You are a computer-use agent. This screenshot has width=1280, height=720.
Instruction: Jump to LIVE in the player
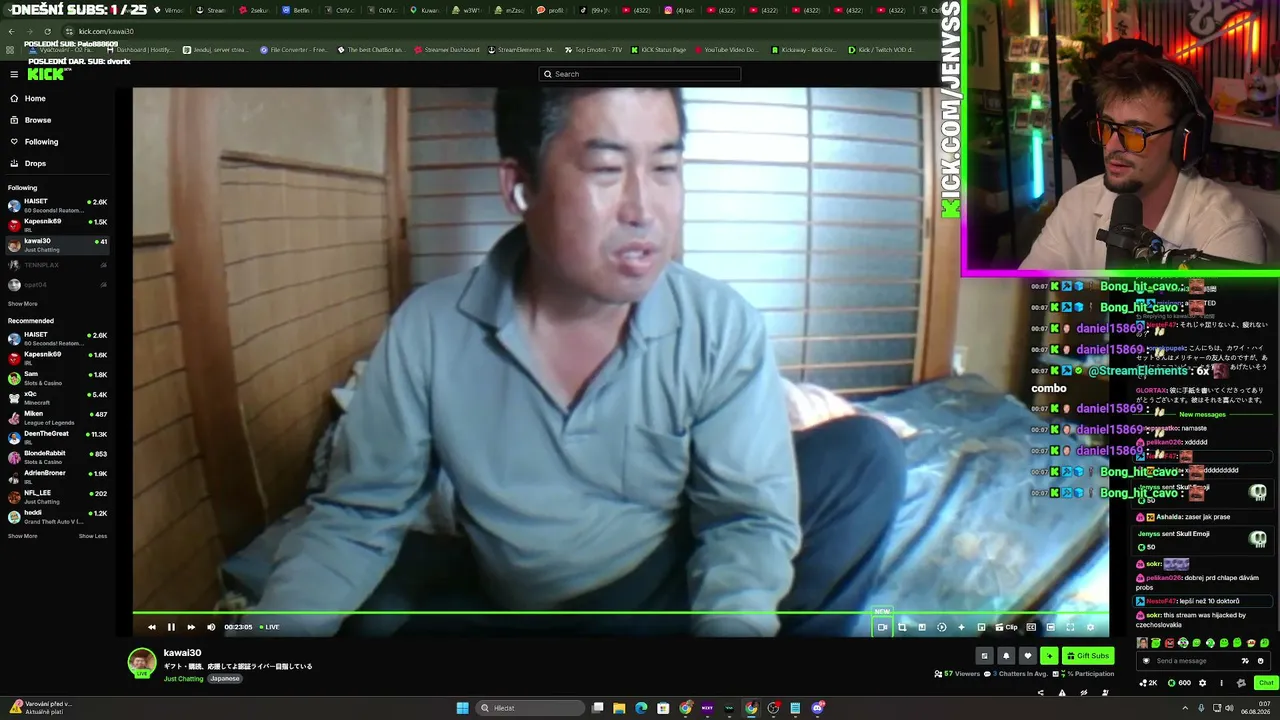pos(270,627)
